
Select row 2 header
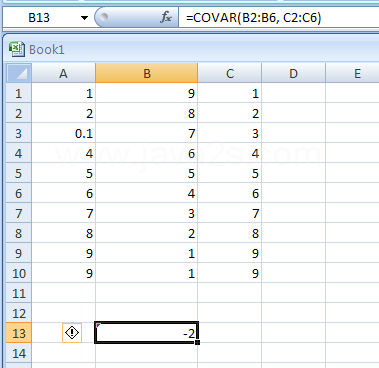19,113
